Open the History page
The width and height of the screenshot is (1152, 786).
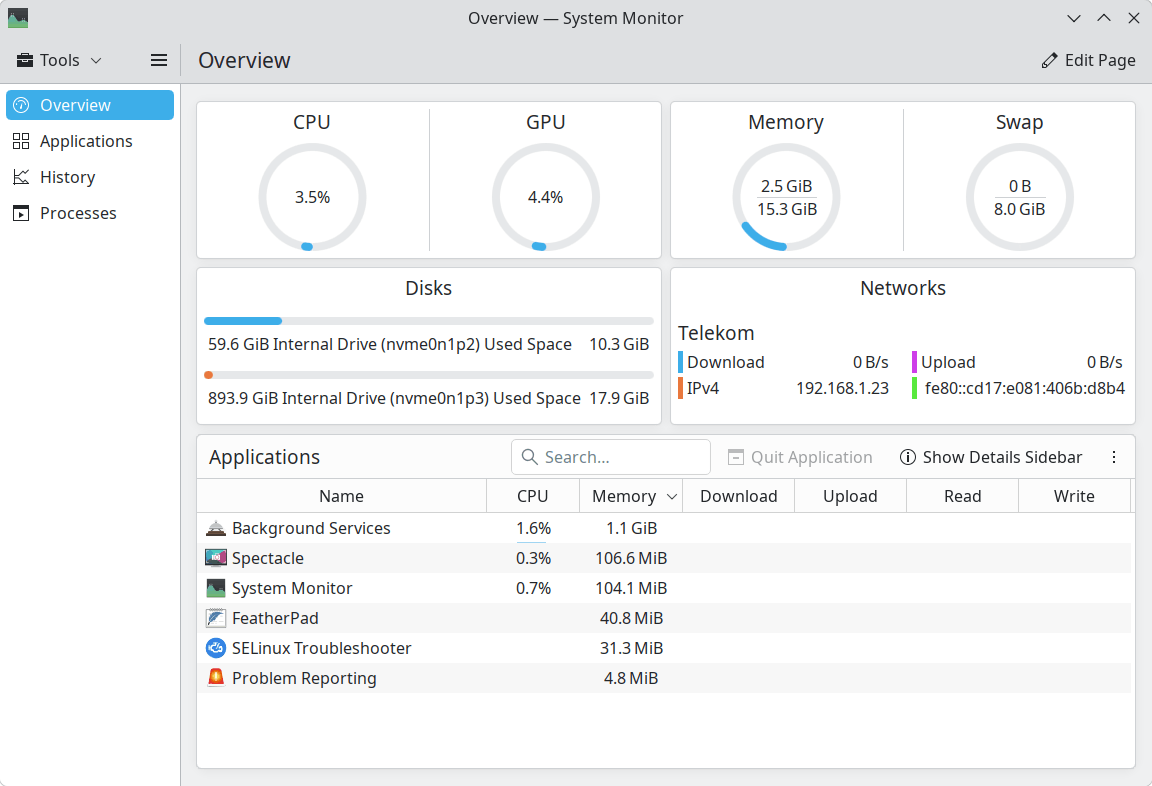tap(67, 177)
